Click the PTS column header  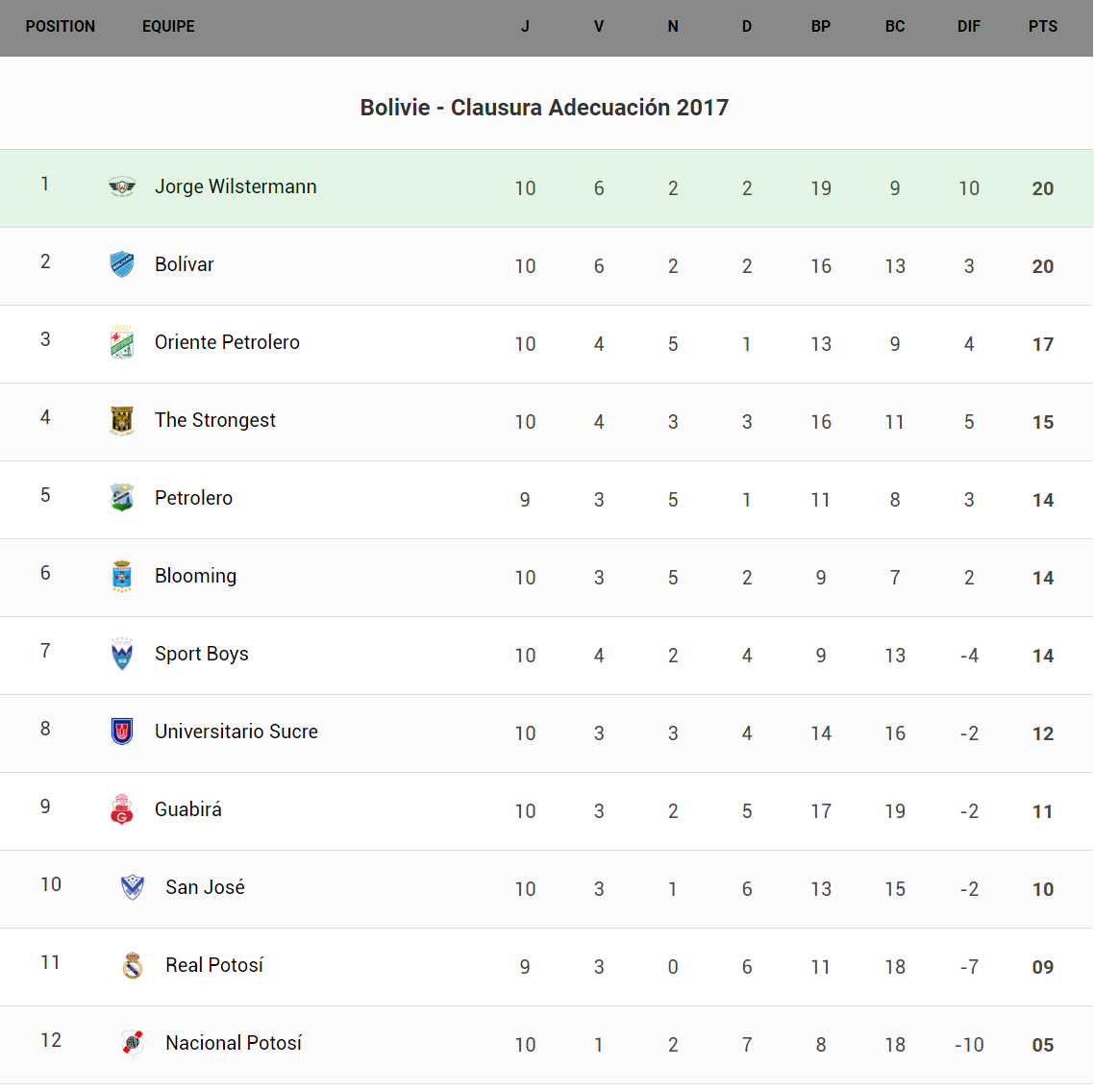pyautogui.click(x=1042, y=27)
